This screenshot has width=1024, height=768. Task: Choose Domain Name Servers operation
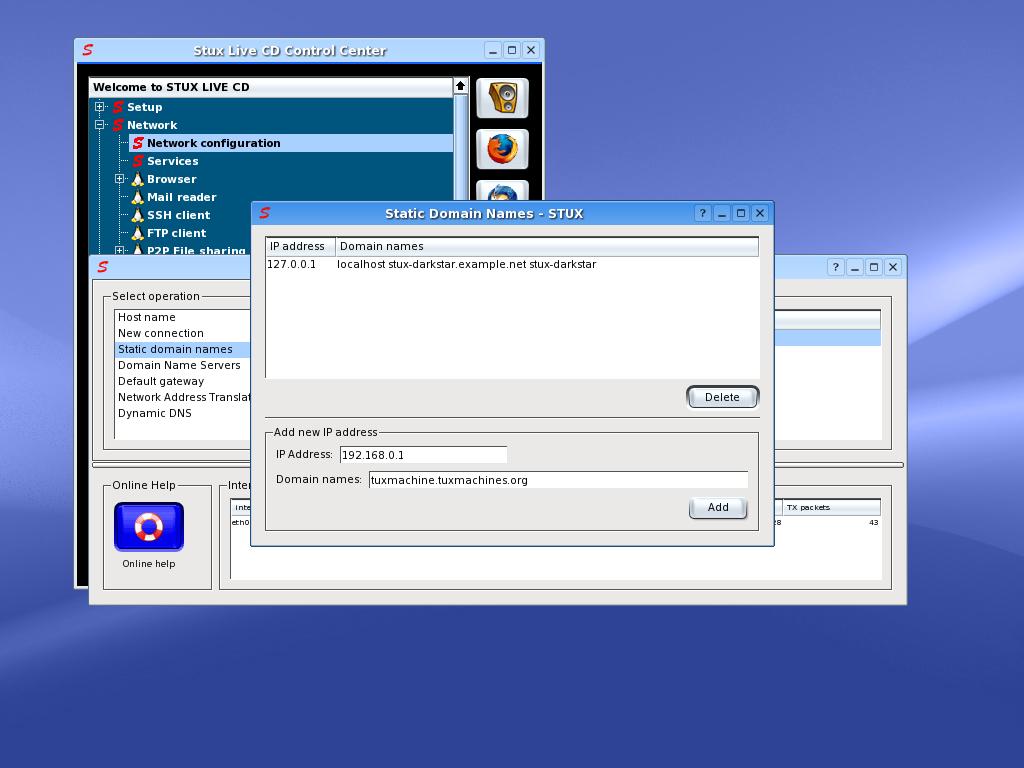pos(182,365)
